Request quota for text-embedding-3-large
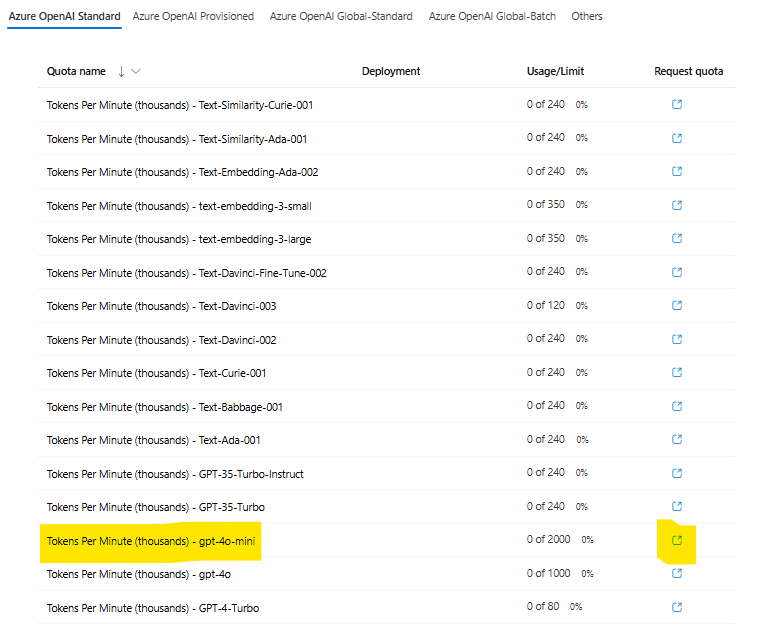The height and width of the screenshot is (628, 762). [677, 238]
